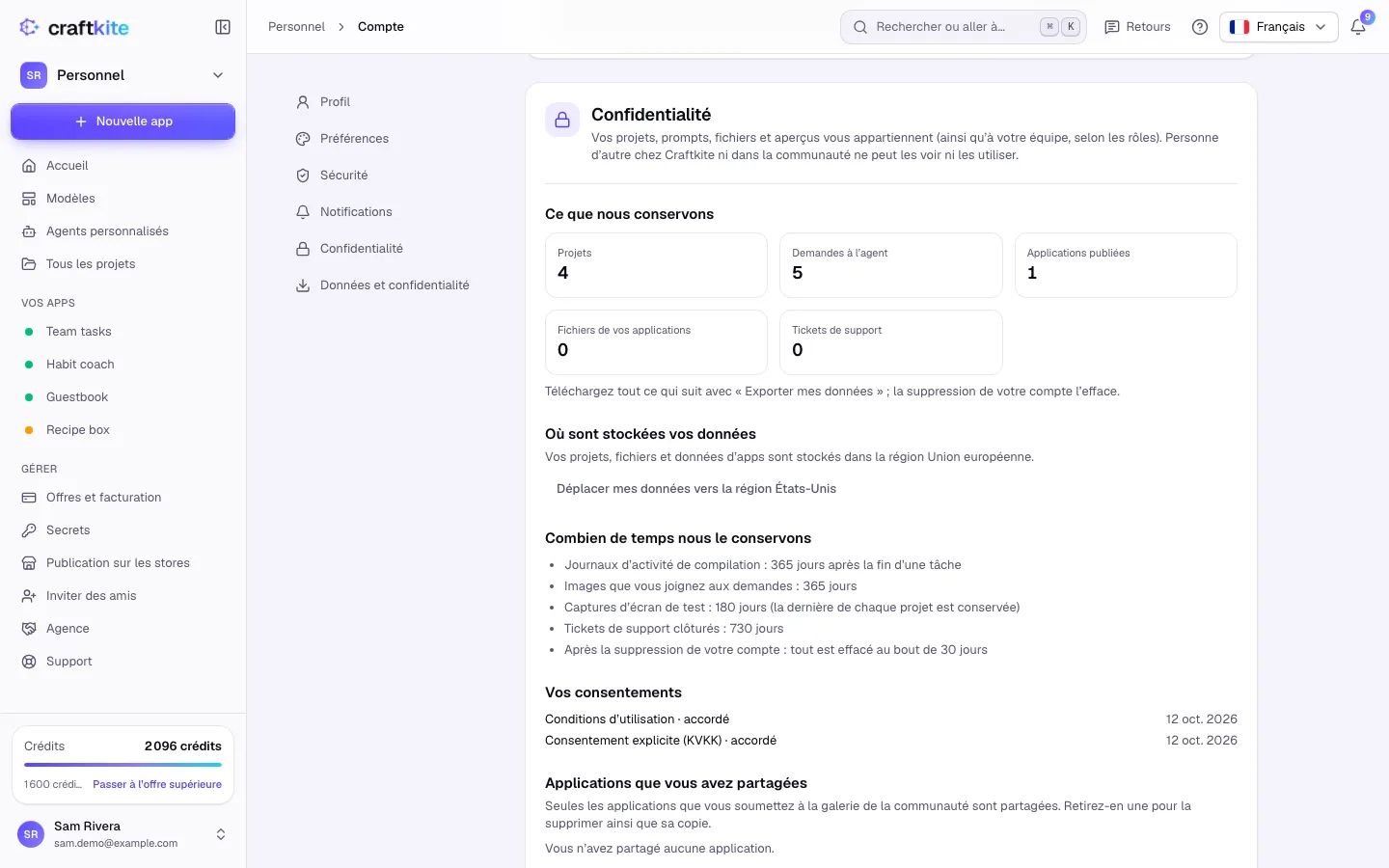
Task: Open the Habit coach app
Action: pos(123,365)
